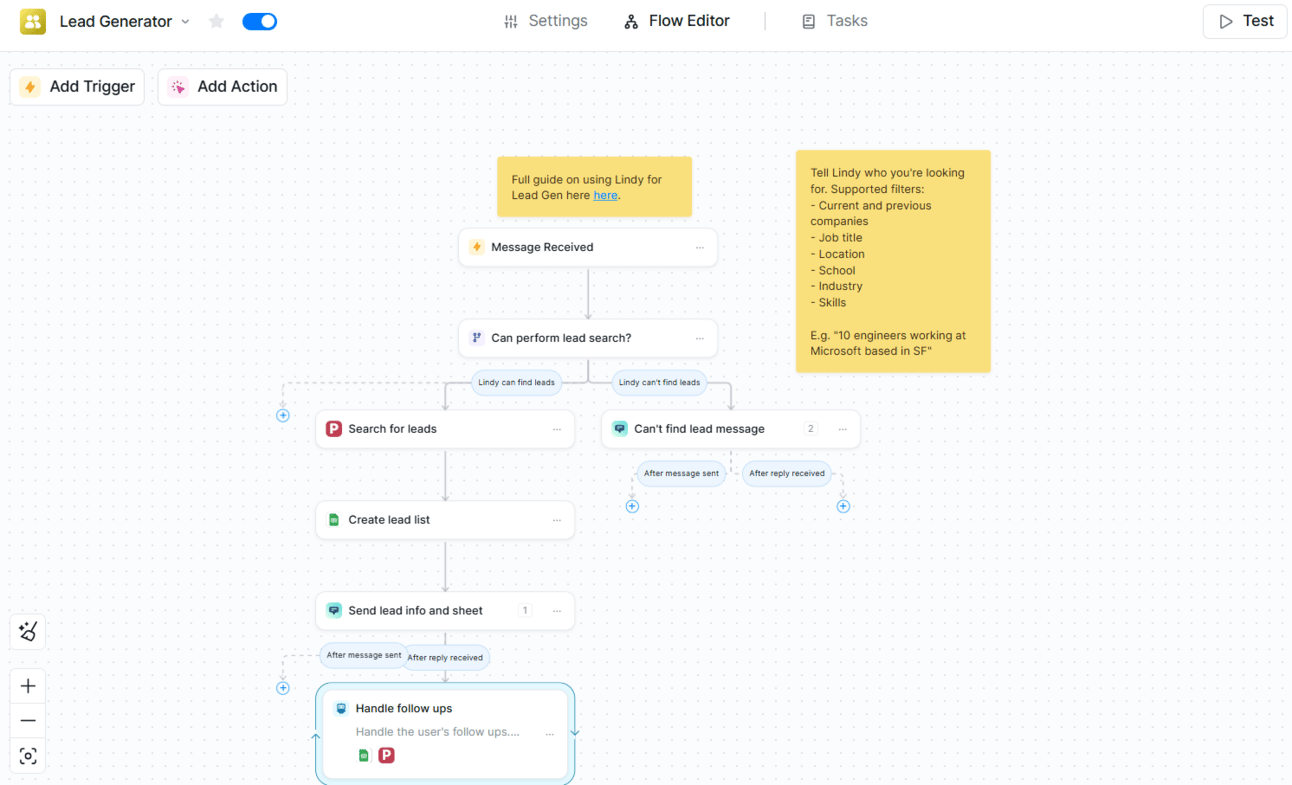Switch to the Settings tab
The image size is (1292, 785).
click(546, 21)
